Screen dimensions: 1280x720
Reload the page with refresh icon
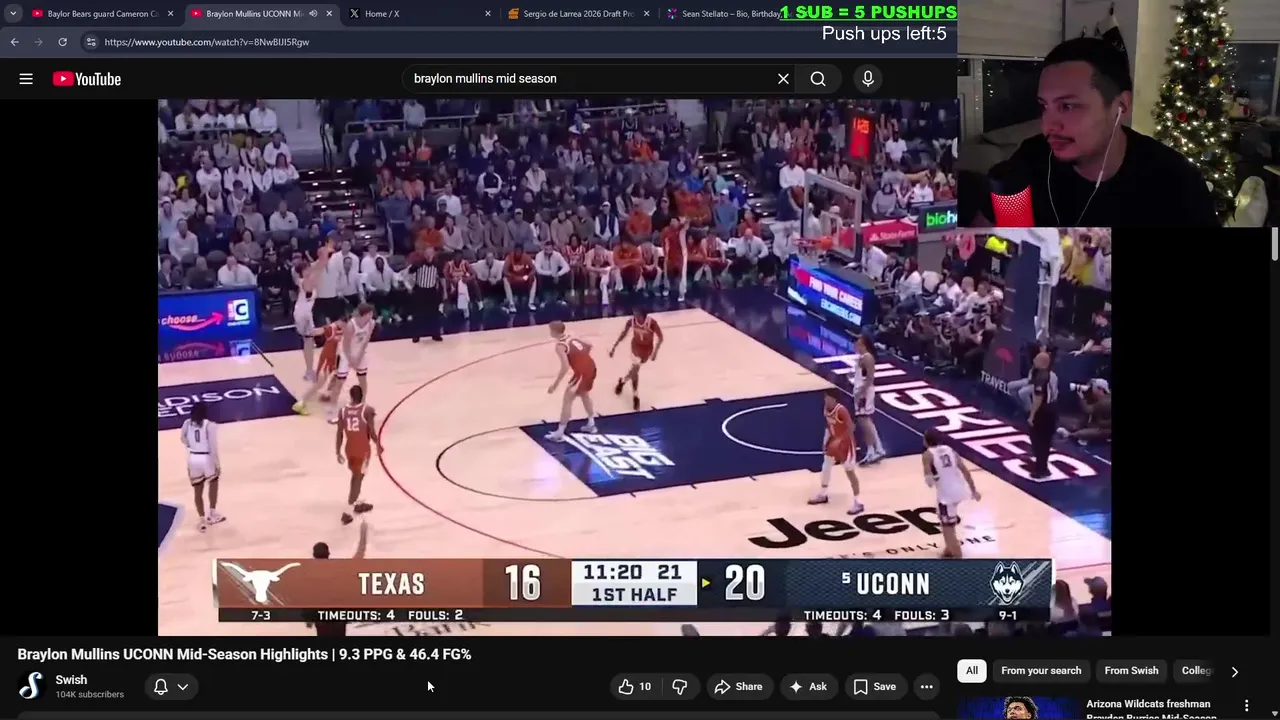62,42
